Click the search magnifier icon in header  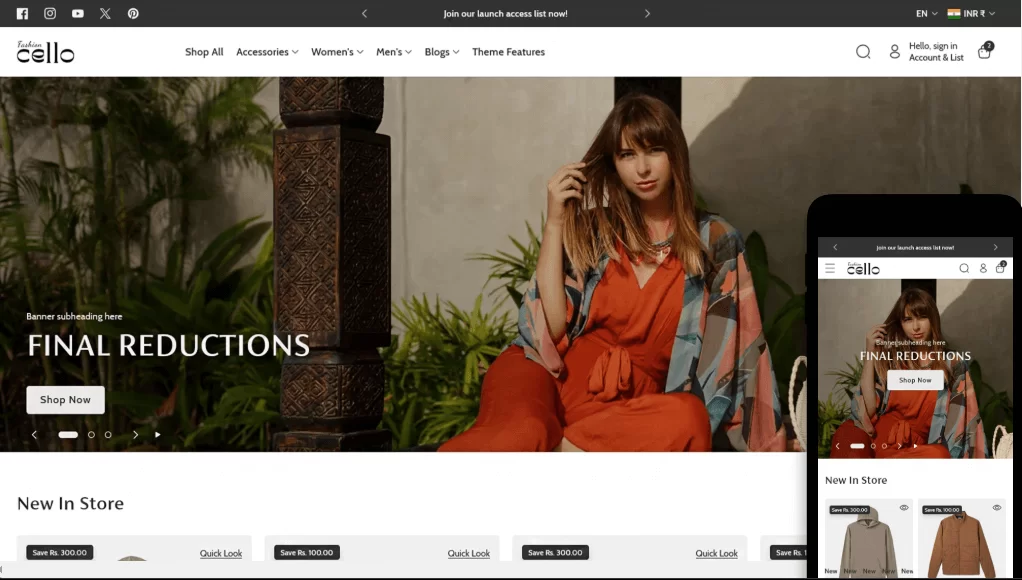[x=863, y=52]
